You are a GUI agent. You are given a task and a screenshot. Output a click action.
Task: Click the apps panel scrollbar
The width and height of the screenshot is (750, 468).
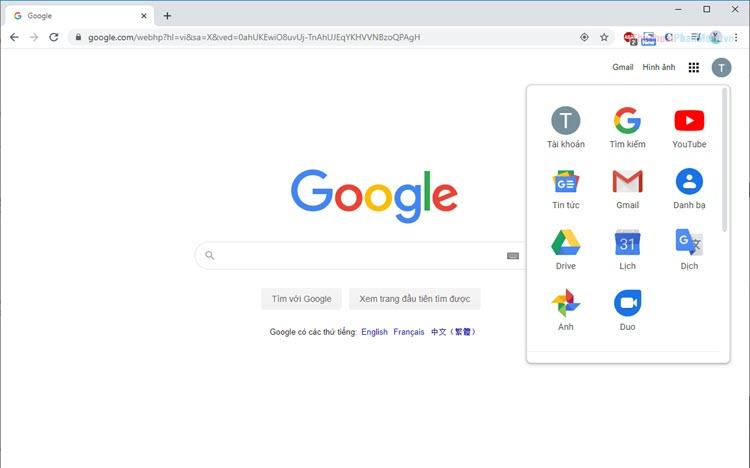click(724, 160)
